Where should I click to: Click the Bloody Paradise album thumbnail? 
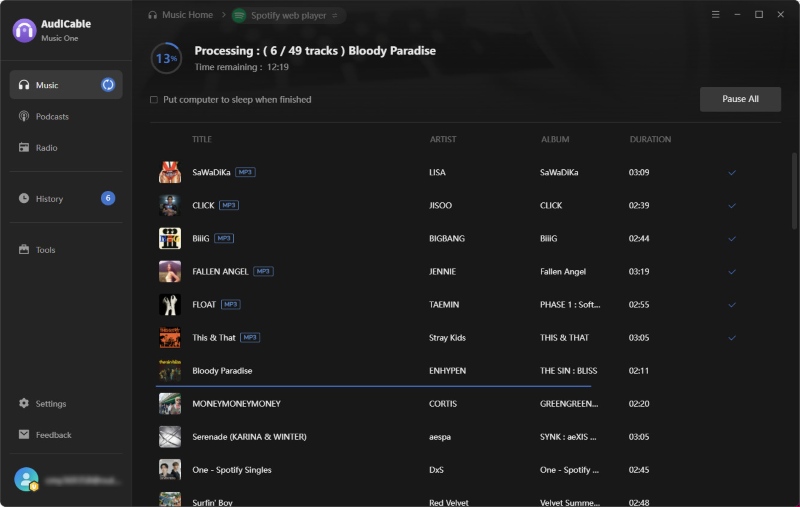[x=170, y=370]
